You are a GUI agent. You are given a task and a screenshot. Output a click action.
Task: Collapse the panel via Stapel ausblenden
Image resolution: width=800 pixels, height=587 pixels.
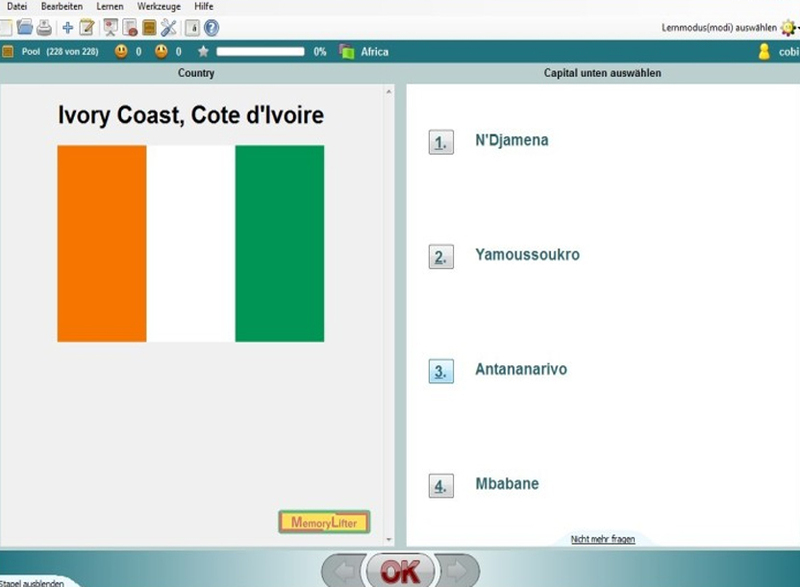[32, 582]
